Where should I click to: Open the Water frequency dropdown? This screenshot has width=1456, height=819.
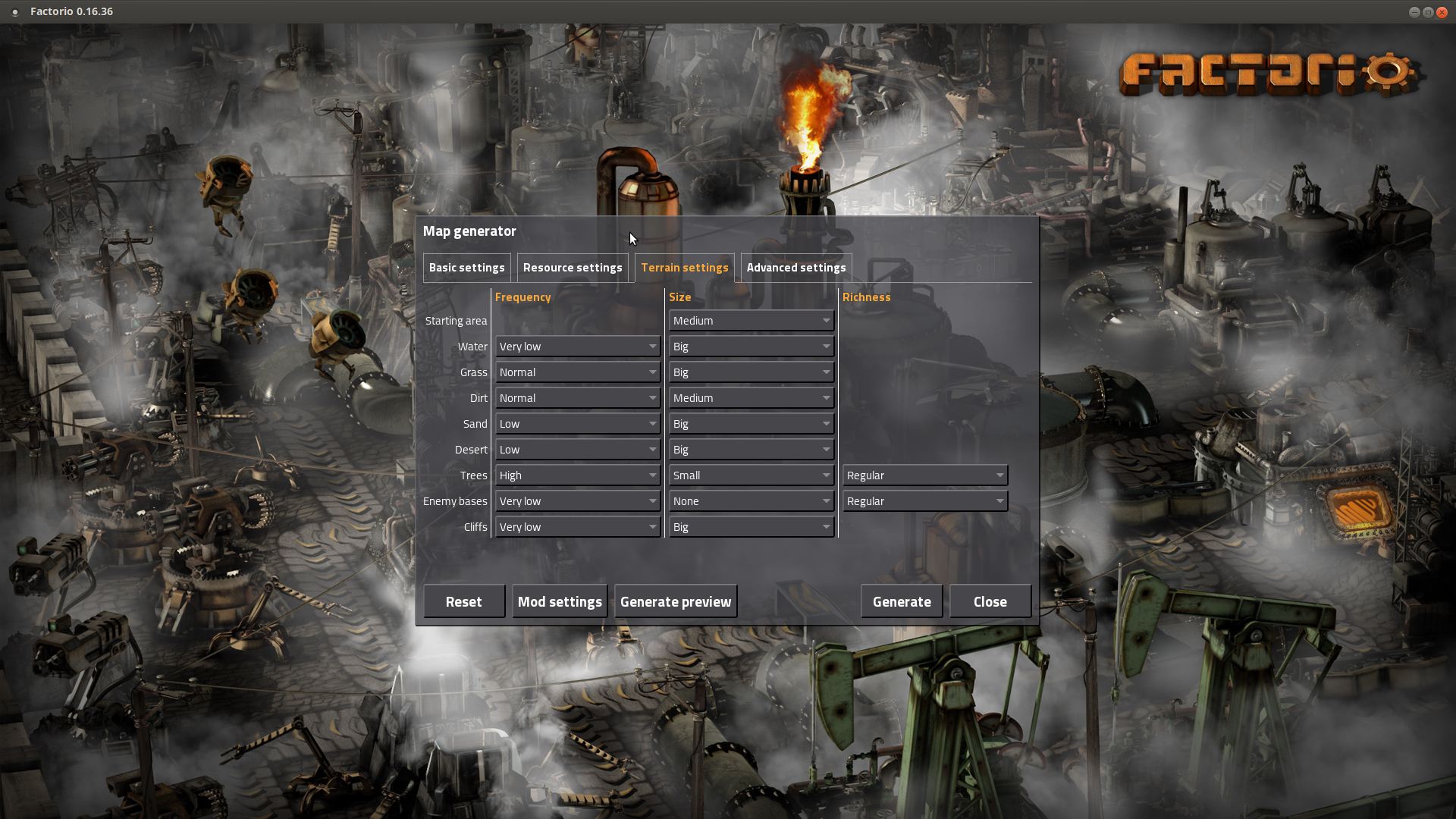pyautogui.click(x=577, y=346)
